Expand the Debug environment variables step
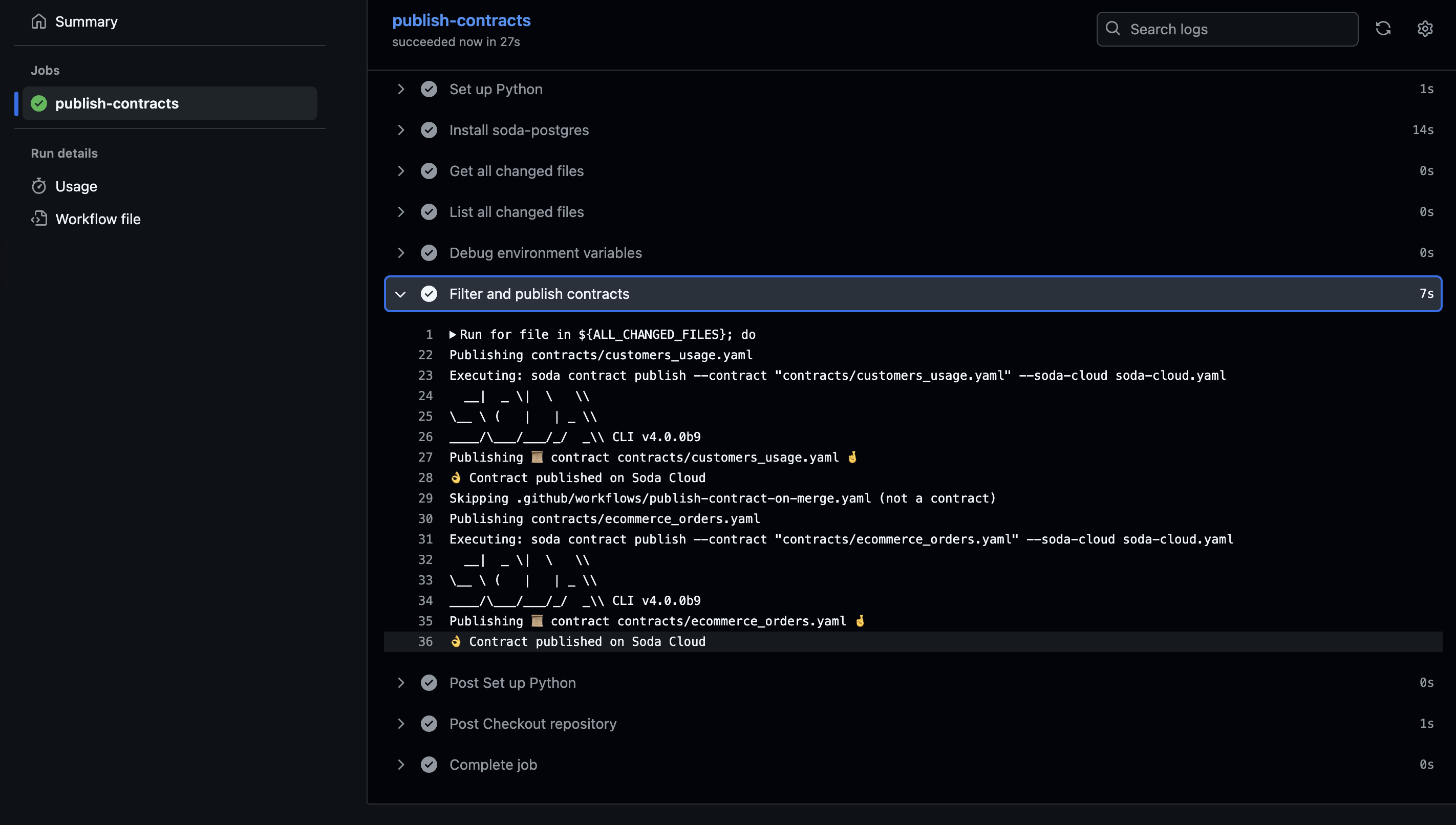This screenshot has height=825, width=1456. click(401, 253)
